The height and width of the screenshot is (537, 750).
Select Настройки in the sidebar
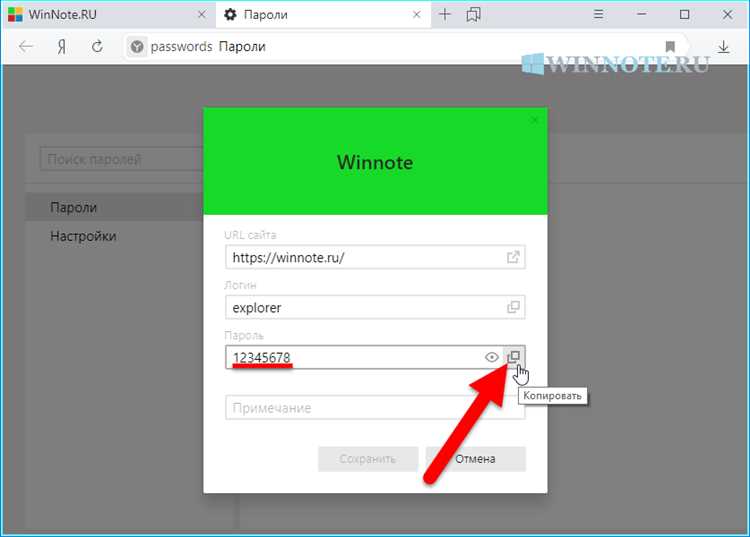(x=83, y=236)
